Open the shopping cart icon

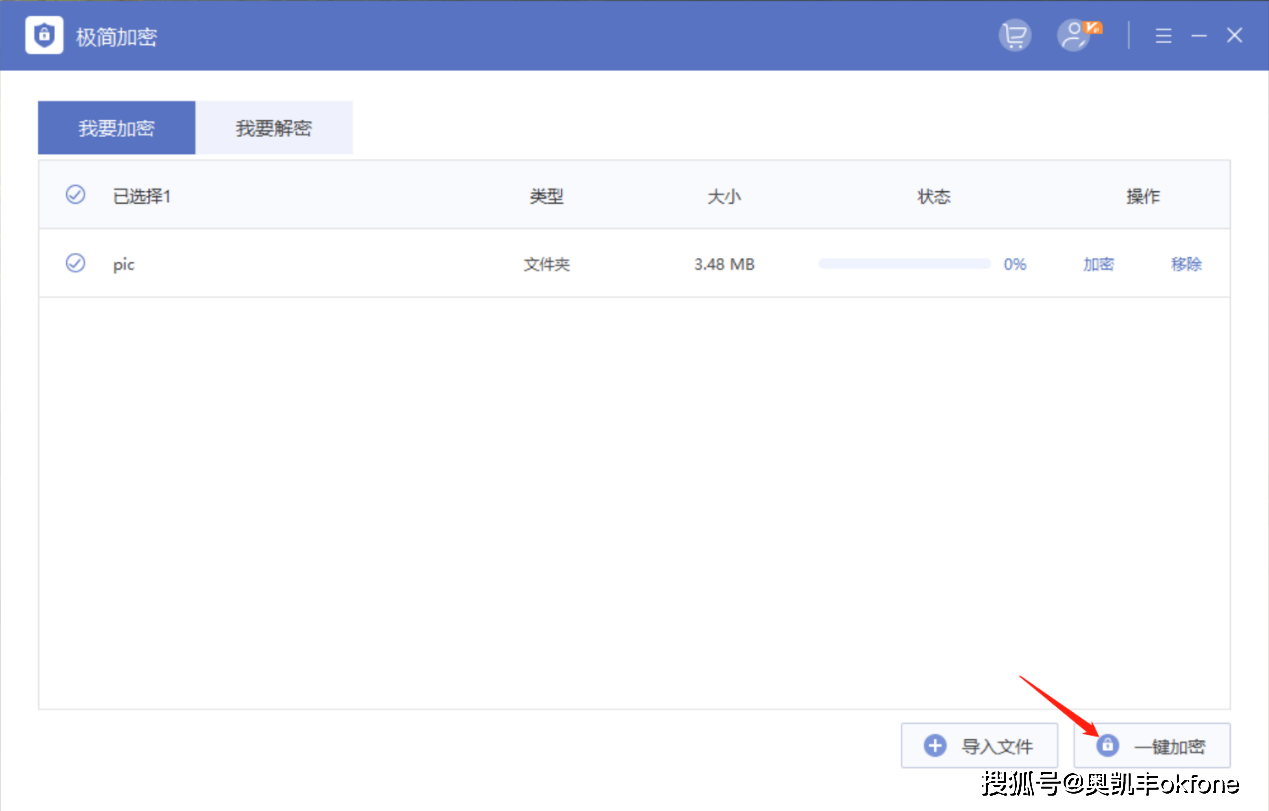(x=1015, y=36)
